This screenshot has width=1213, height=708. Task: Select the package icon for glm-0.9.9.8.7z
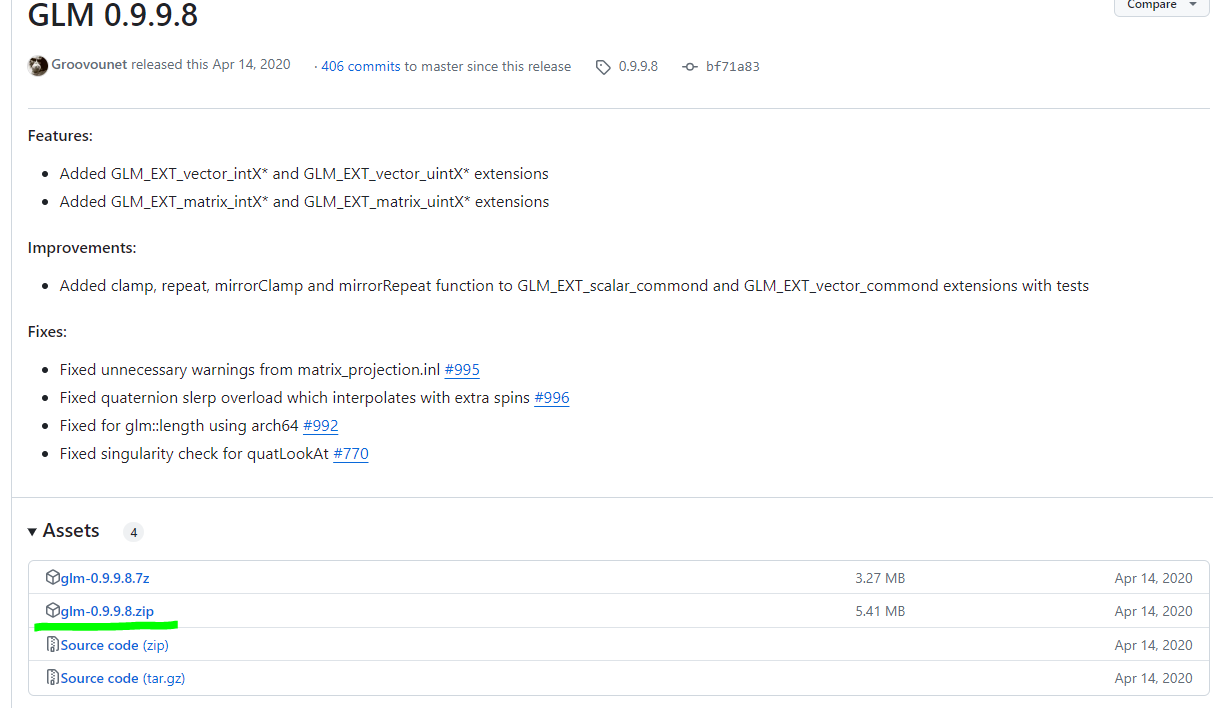pos(53,577)
